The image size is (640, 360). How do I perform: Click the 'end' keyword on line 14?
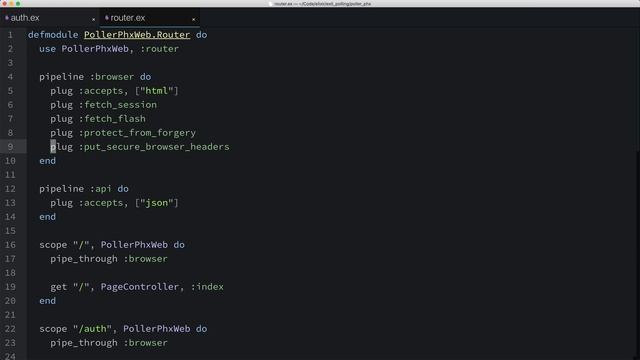coord(47,217)
